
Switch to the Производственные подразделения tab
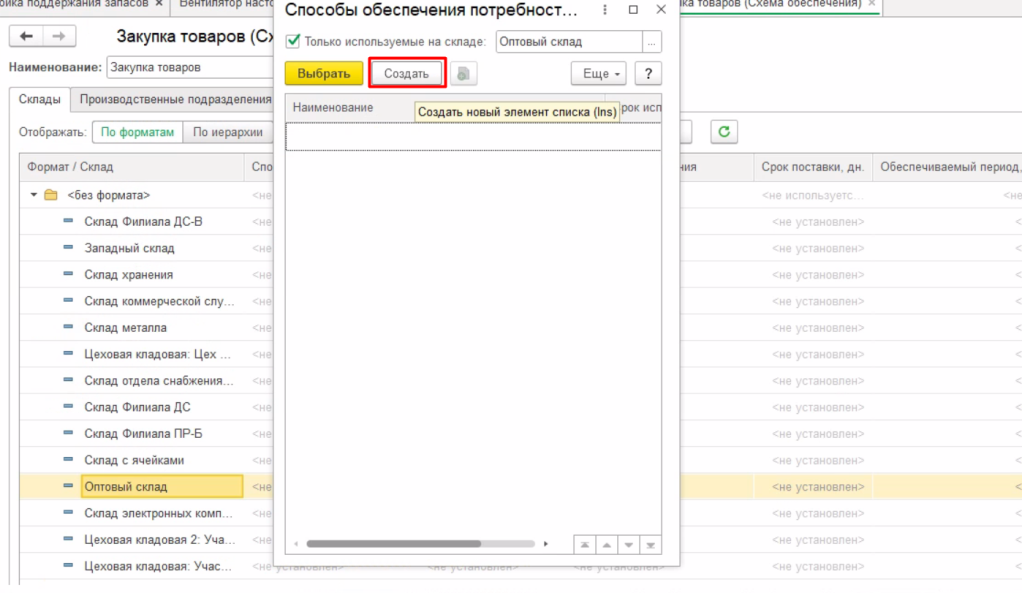176,100
